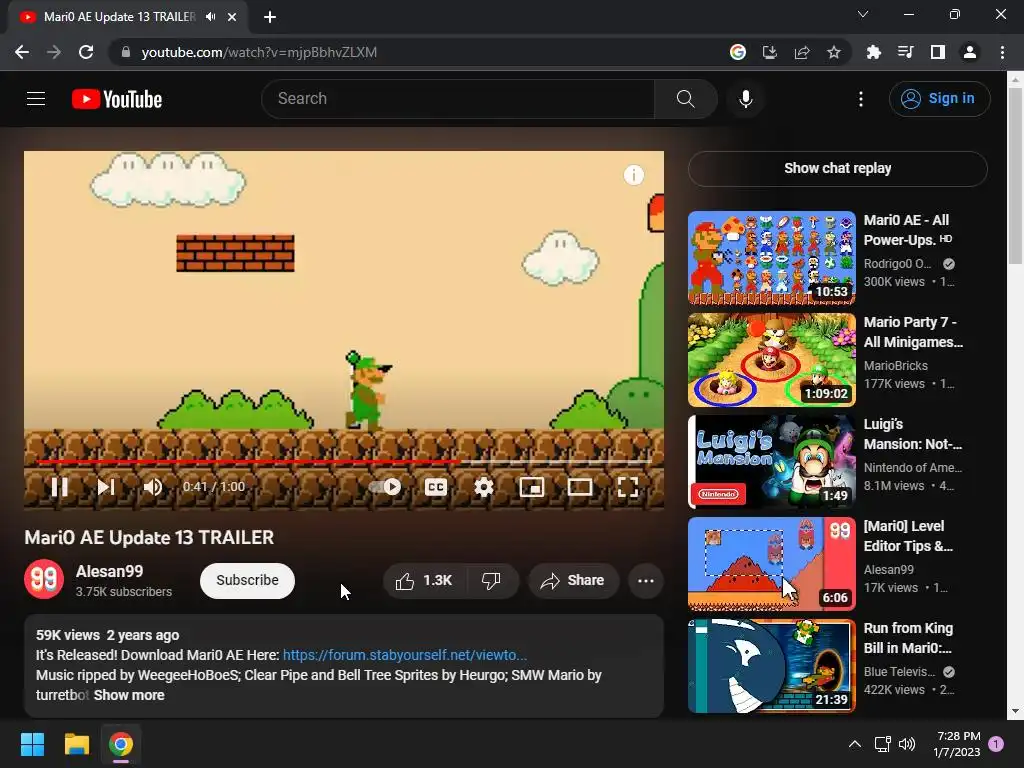Start voice search with microphone icon
1024x768 pixels.
point(745,99)
